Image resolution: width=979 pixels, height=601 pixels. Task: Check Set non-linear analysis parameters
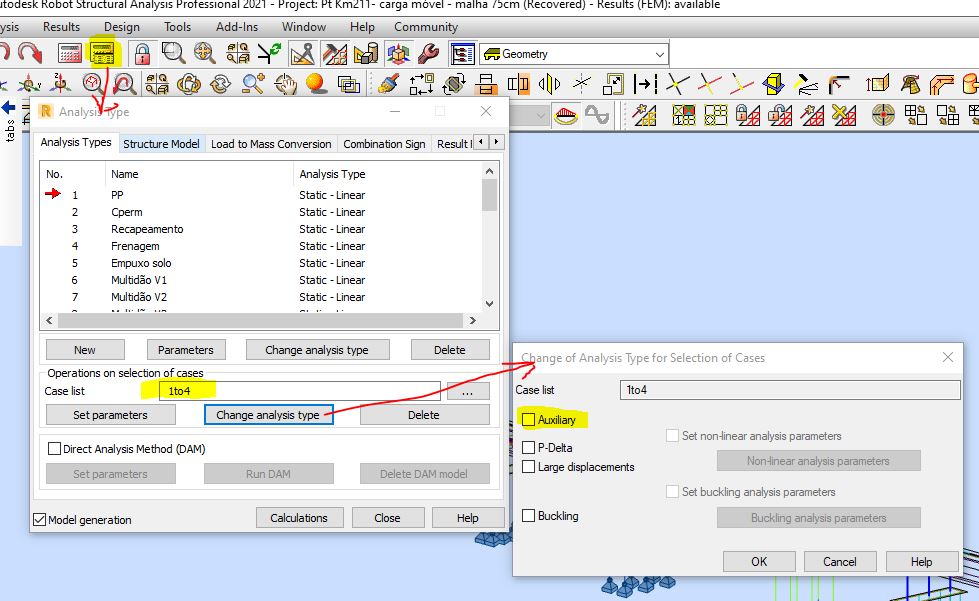pyautogui.click(x=672, y=436)
